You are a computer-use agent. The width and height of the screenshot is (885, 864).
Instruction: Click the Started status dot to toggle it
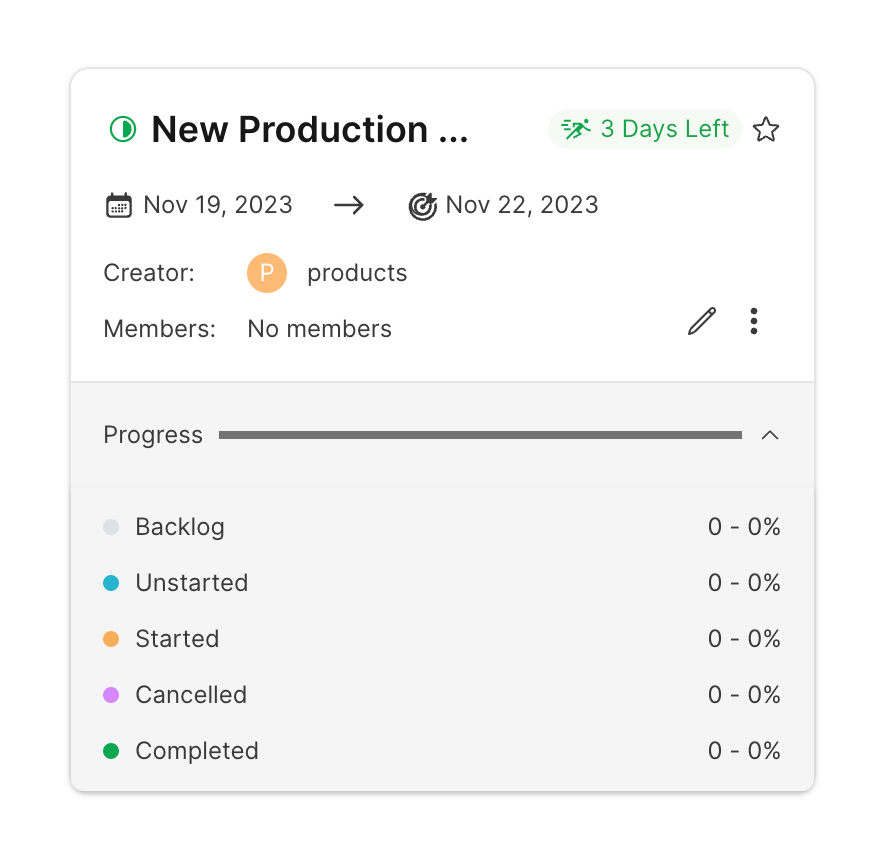point(112,638)
